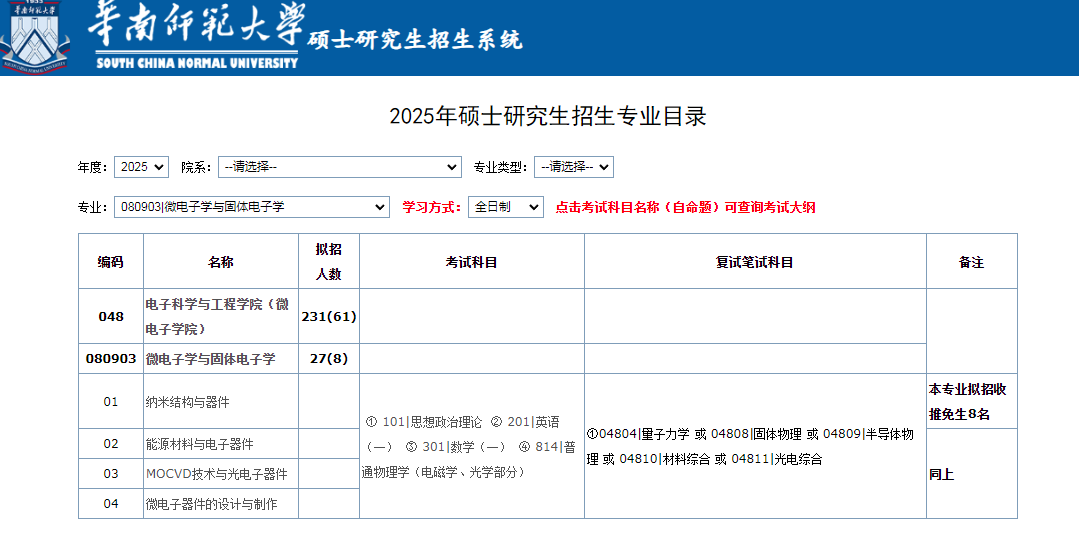Click the 华南师范大学 calligraphy title in header
The width and height of the screenshot is (1079, 545).
coord(196,25)
